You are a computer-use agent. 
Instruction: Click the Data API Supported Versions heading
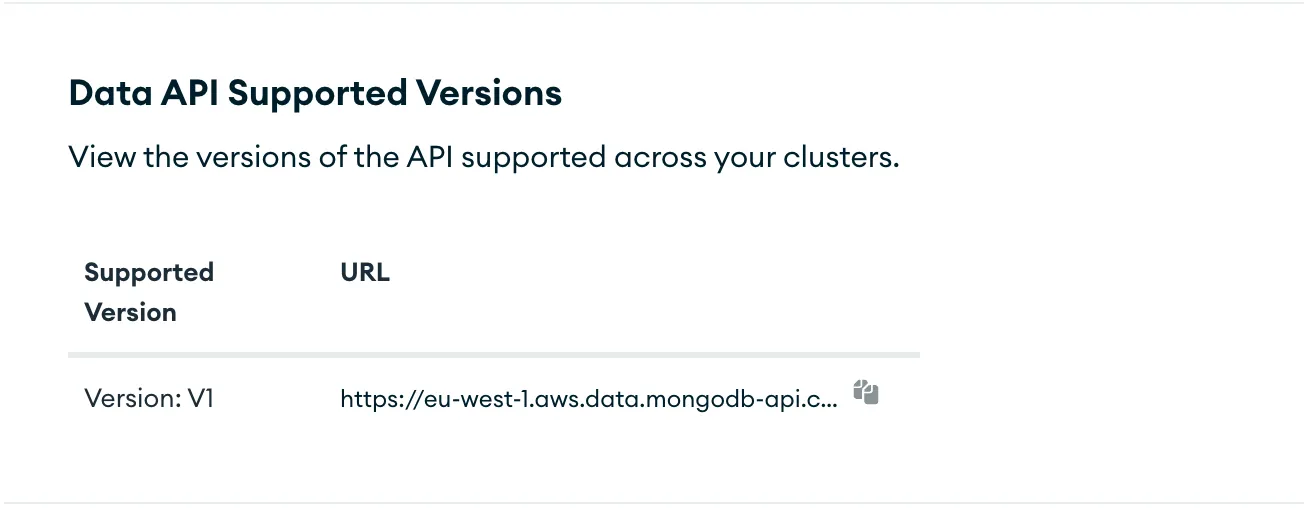click(x=315, y=93)
